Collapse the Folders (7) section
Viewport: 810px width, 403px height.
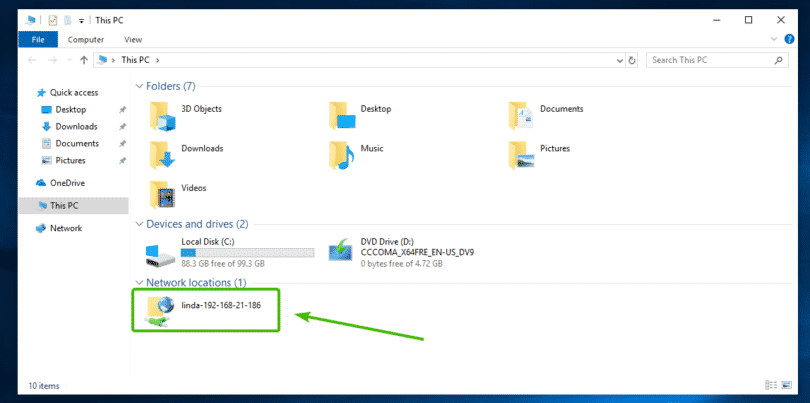click(139, 86)
